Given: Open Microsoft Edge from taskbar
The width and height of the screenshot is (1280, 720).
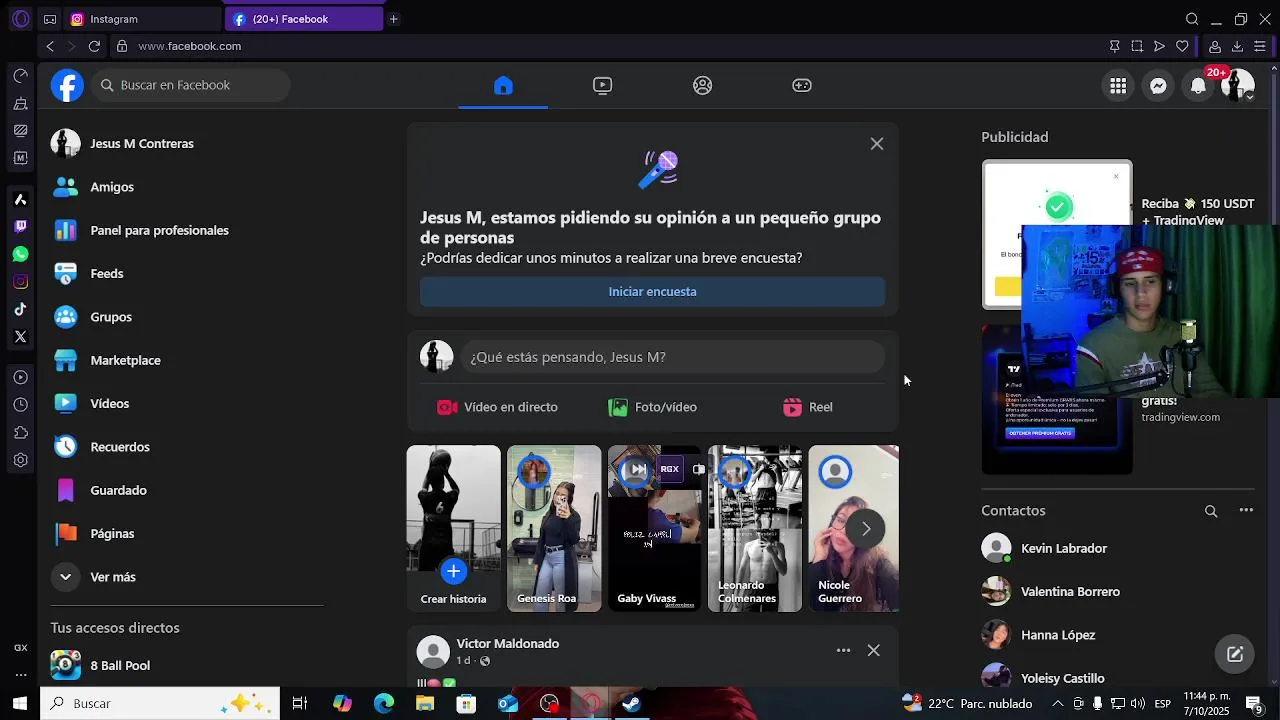Looking at the screenshot, I should 384,704.
